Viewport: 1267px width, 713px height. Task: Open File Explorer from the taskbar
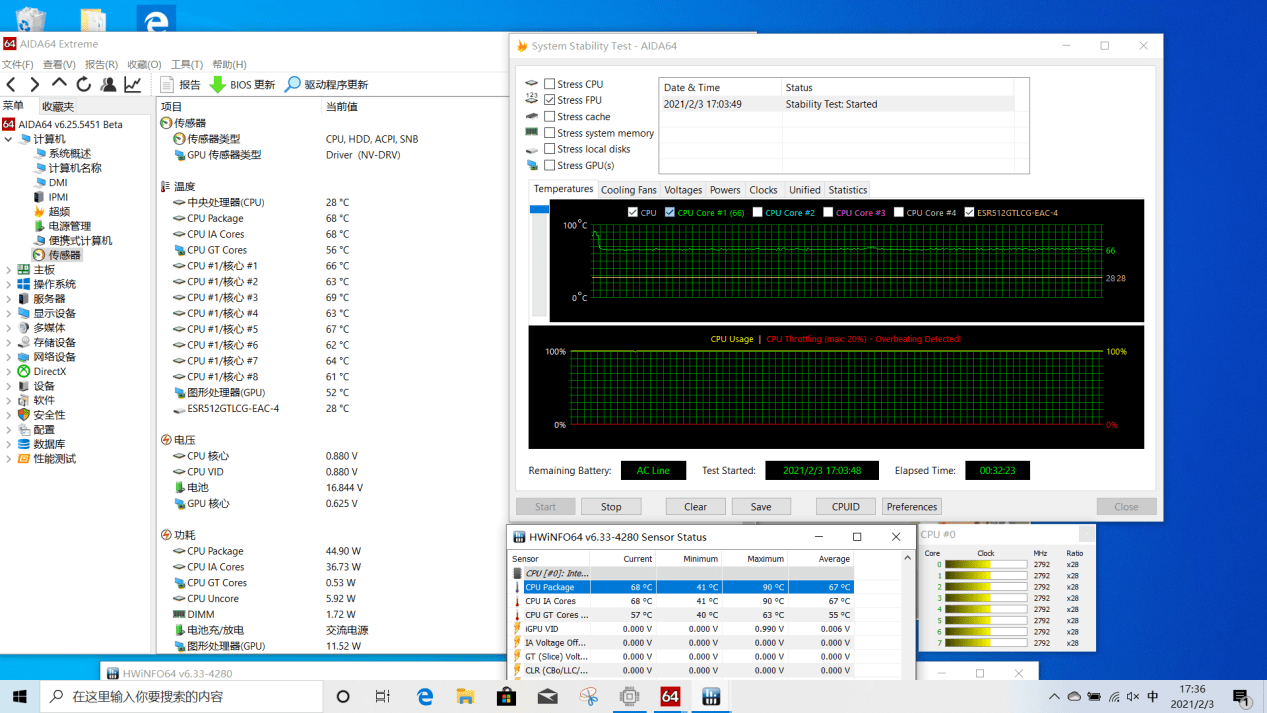click(466, 696)
